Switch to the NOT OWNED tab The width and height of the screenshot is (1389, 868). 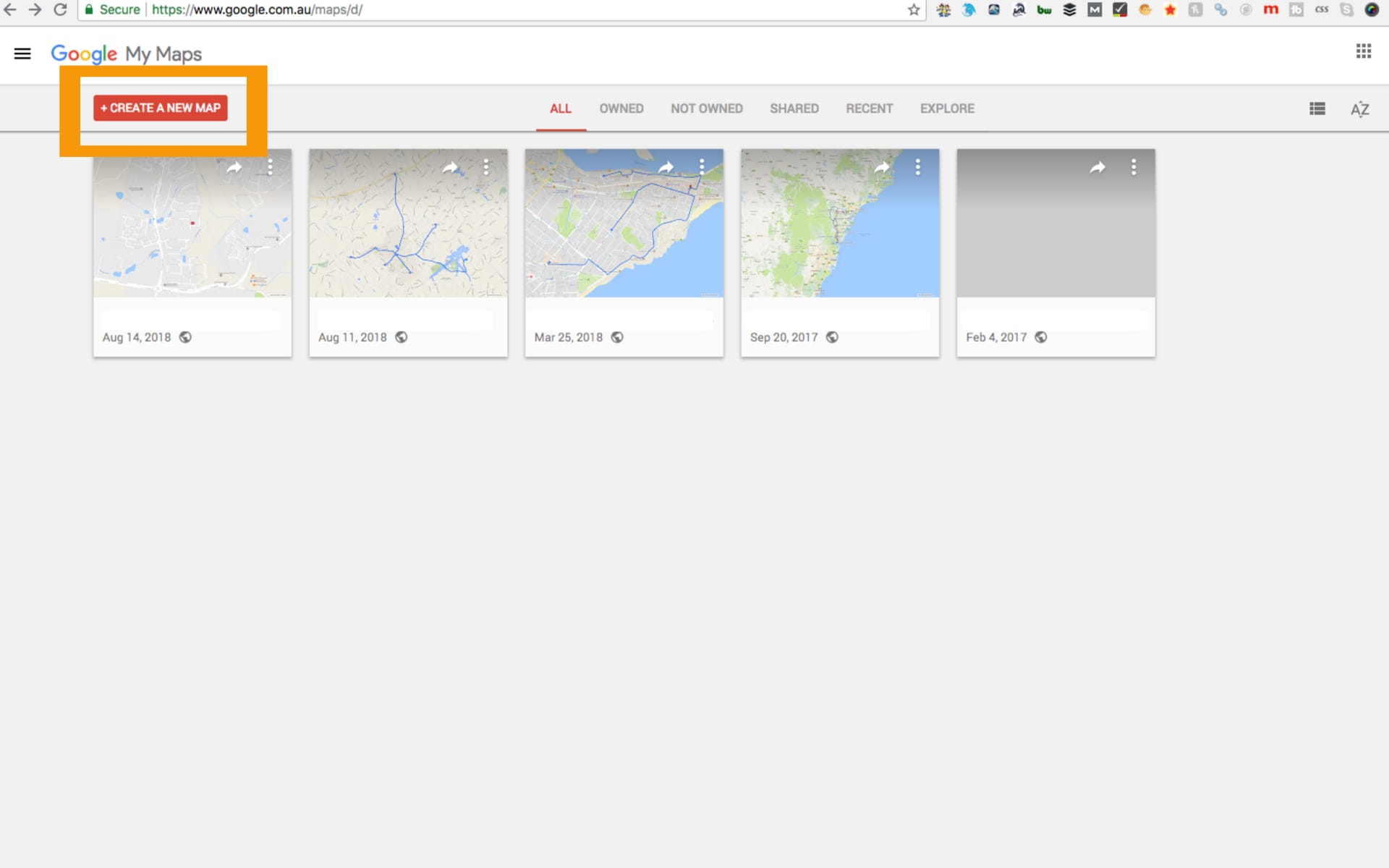click(707, 109)
